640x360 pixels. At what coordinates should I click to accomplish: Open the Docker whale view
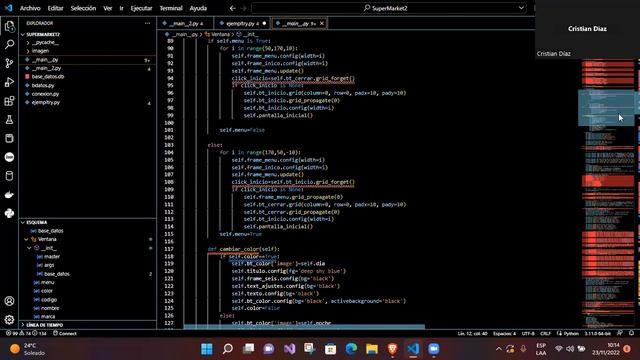[x=9, y=195]
